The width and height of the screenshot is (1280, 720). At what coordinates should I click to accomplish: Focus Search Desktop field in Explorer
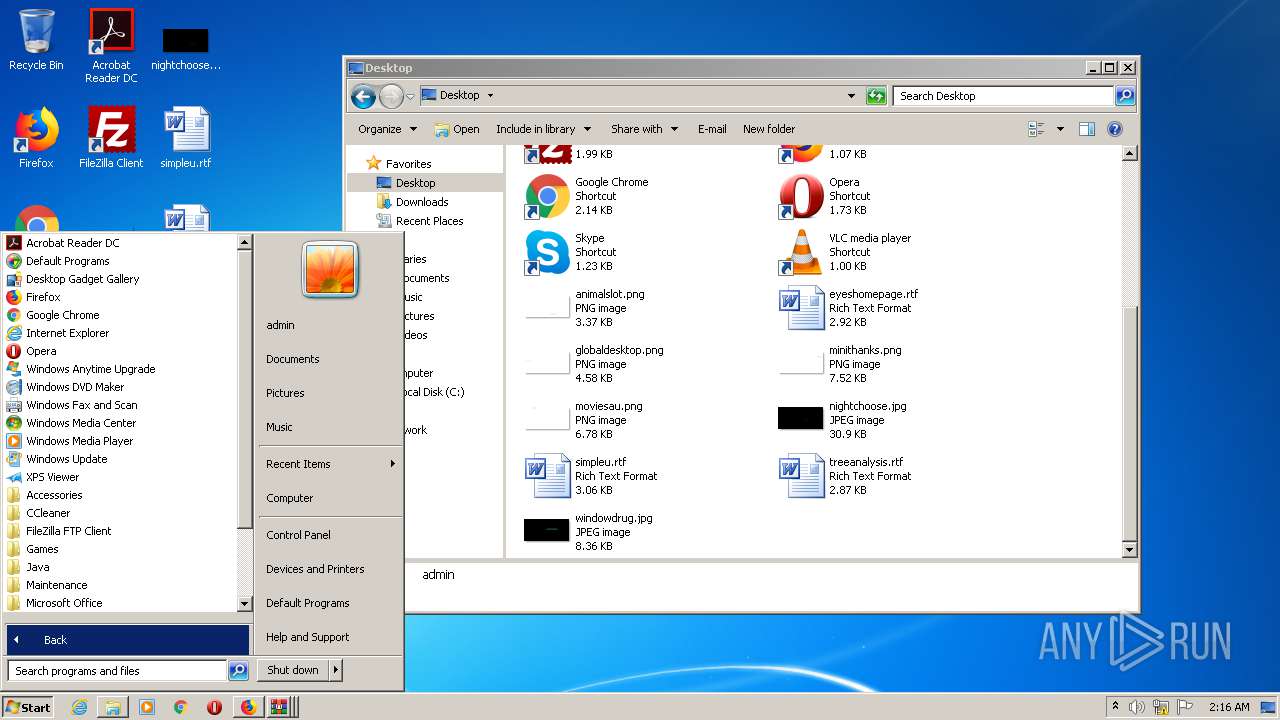click(1003, 96)
